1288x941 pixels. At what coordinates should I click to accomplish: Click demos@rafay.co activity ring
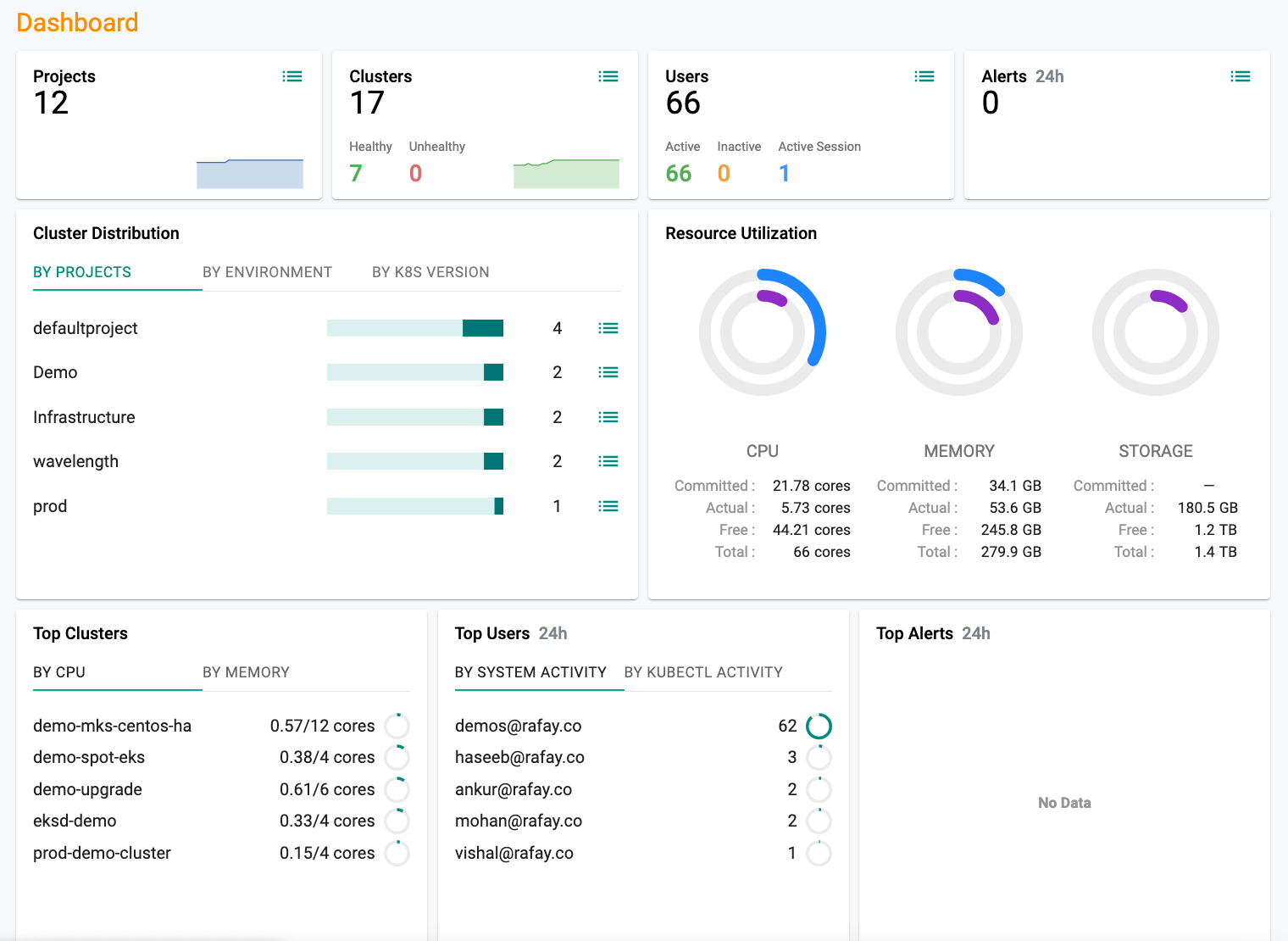tap(819, 726)
